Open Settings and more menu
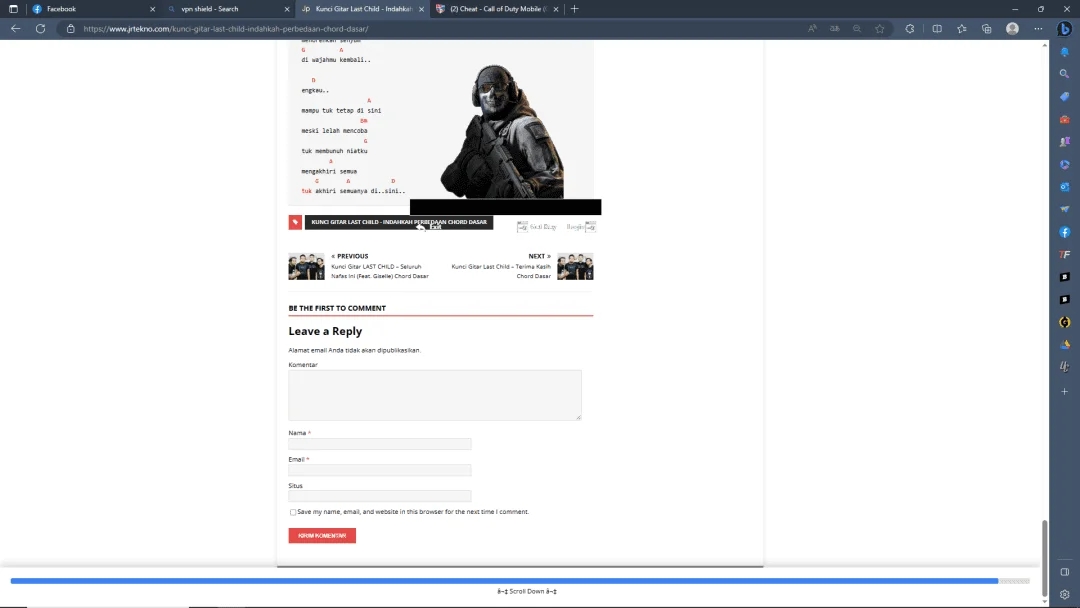This screenshot has width=1080, height=608. click(x=1038, y=29)
